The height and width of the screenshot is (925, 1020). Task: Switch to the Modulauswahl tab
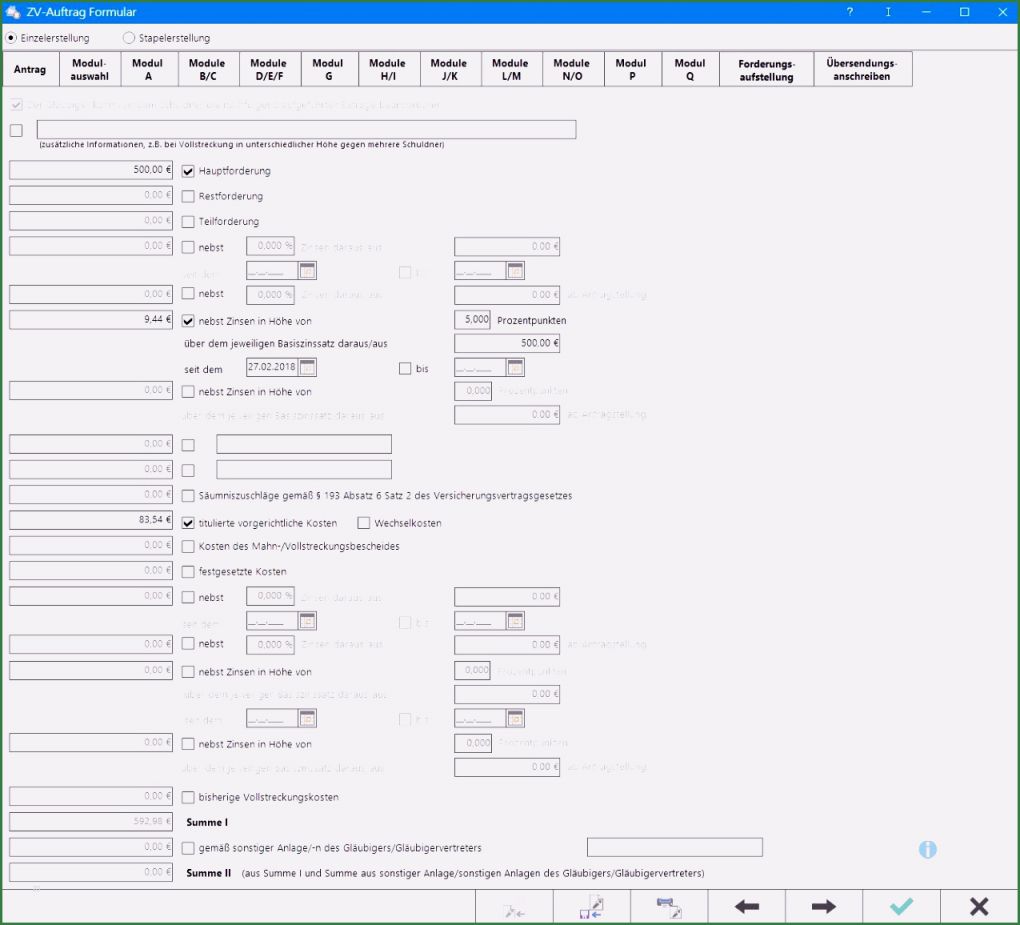(x=90, y=70)
